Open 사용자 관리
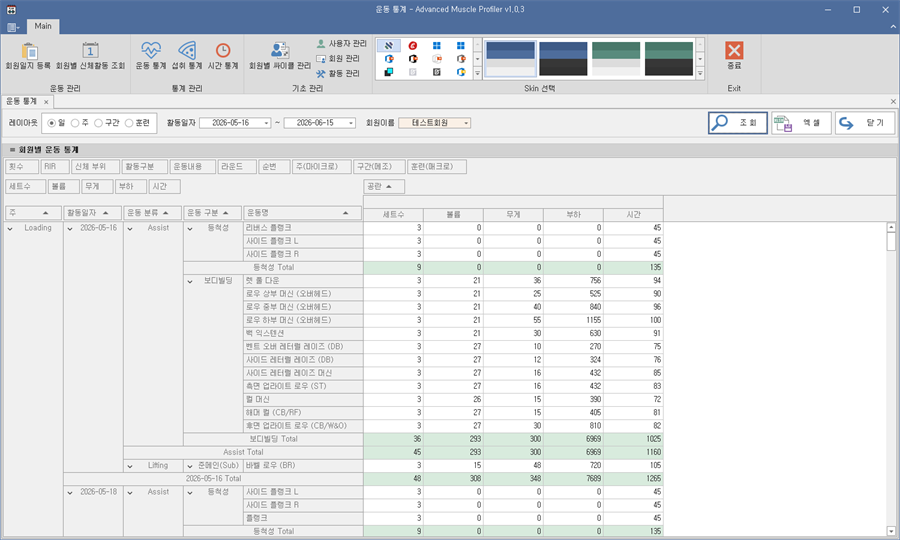 pos(341,44)
